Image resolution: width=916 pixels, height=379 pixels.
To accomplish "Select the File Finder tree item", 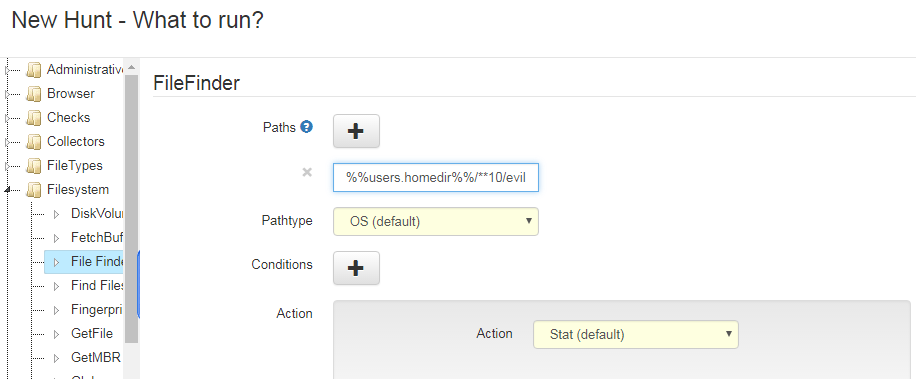I will tap(96, 262).
